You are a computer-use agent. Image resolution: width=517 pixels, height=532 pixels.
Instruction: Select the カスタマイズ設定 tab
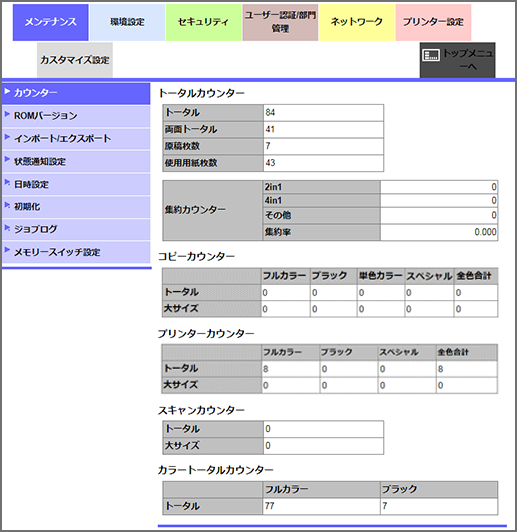point(75,60)
